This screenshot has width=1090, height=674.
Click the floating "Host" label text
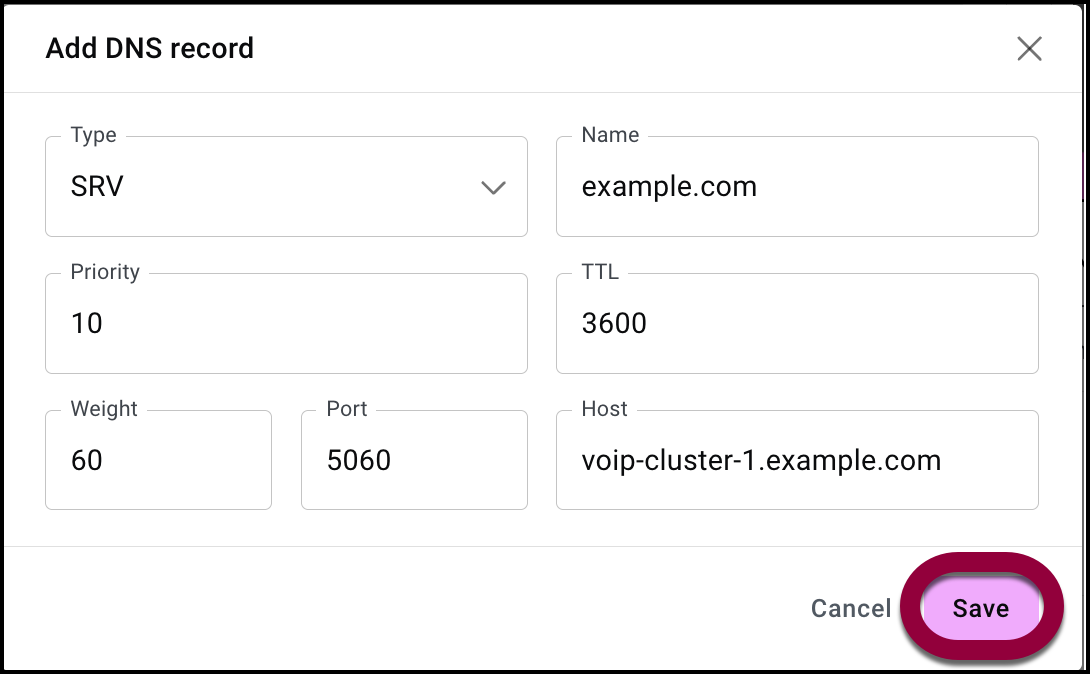click(604, 409)
